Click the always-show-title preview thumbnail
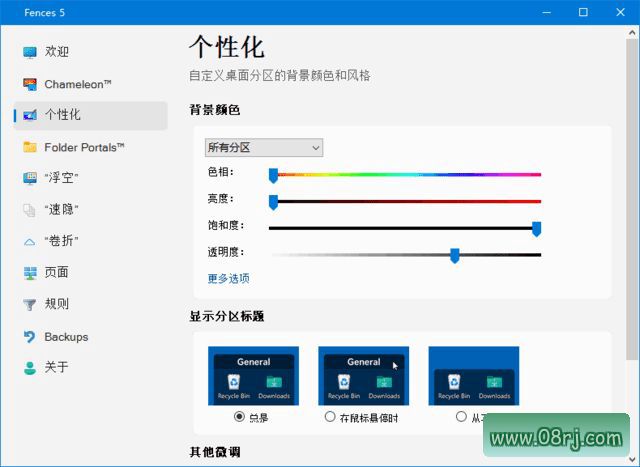 coord(253,376)
